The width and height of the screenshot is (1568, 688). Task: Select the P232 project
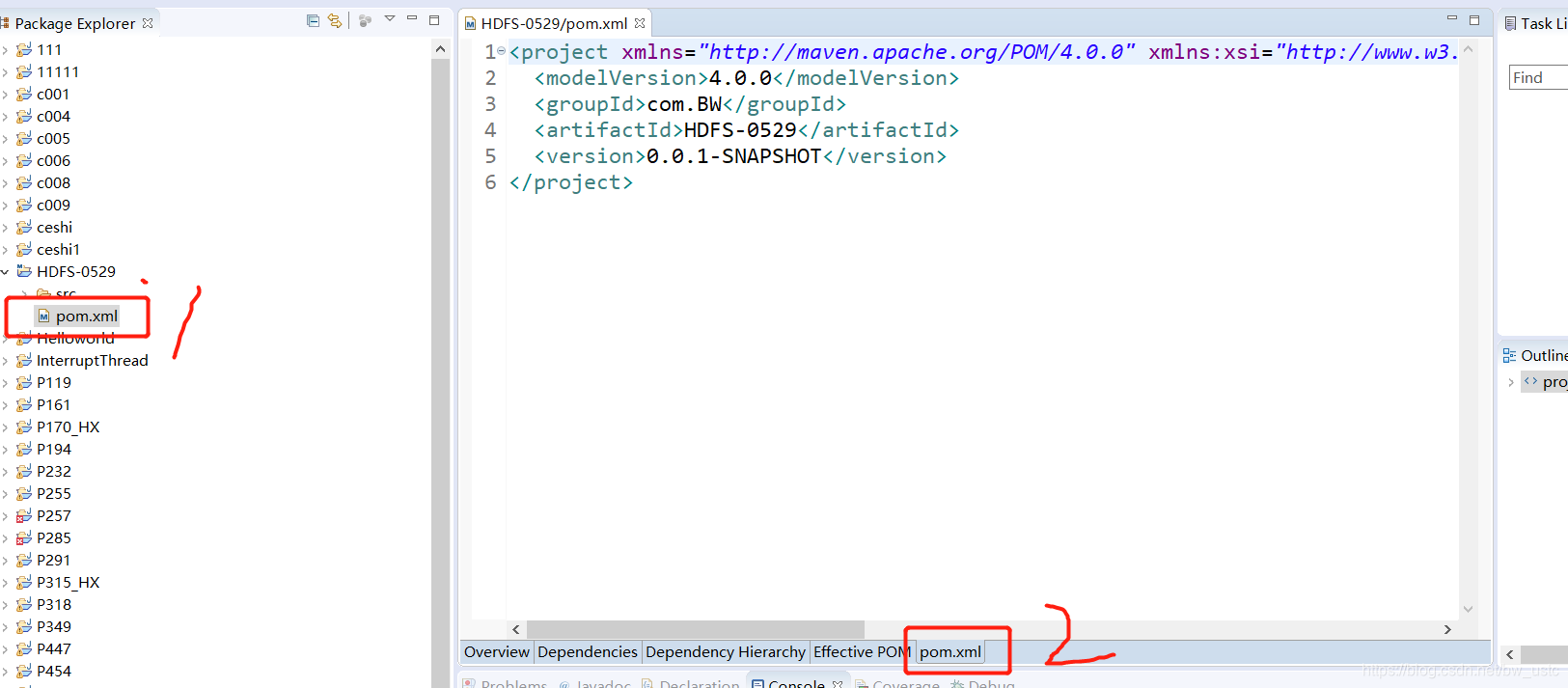[54, 471]
